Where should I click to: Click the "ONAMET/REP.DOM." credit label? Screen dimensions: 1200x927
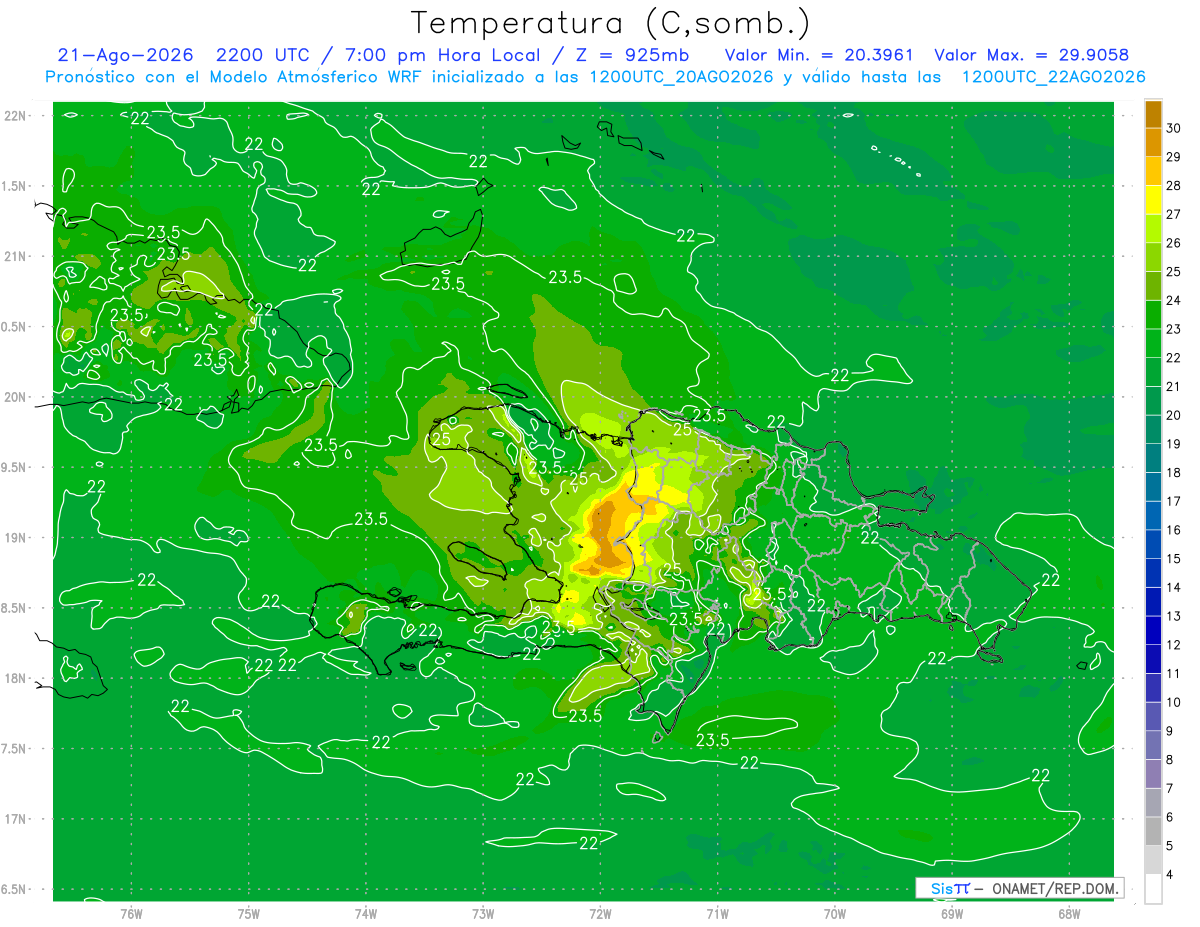[x=1056, y=888]
